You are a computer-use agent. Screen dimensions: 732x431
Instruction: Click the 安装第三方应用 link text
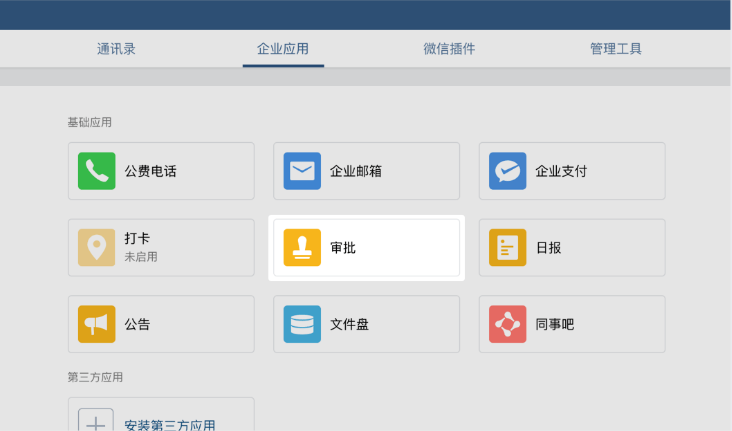pos(170,424)
